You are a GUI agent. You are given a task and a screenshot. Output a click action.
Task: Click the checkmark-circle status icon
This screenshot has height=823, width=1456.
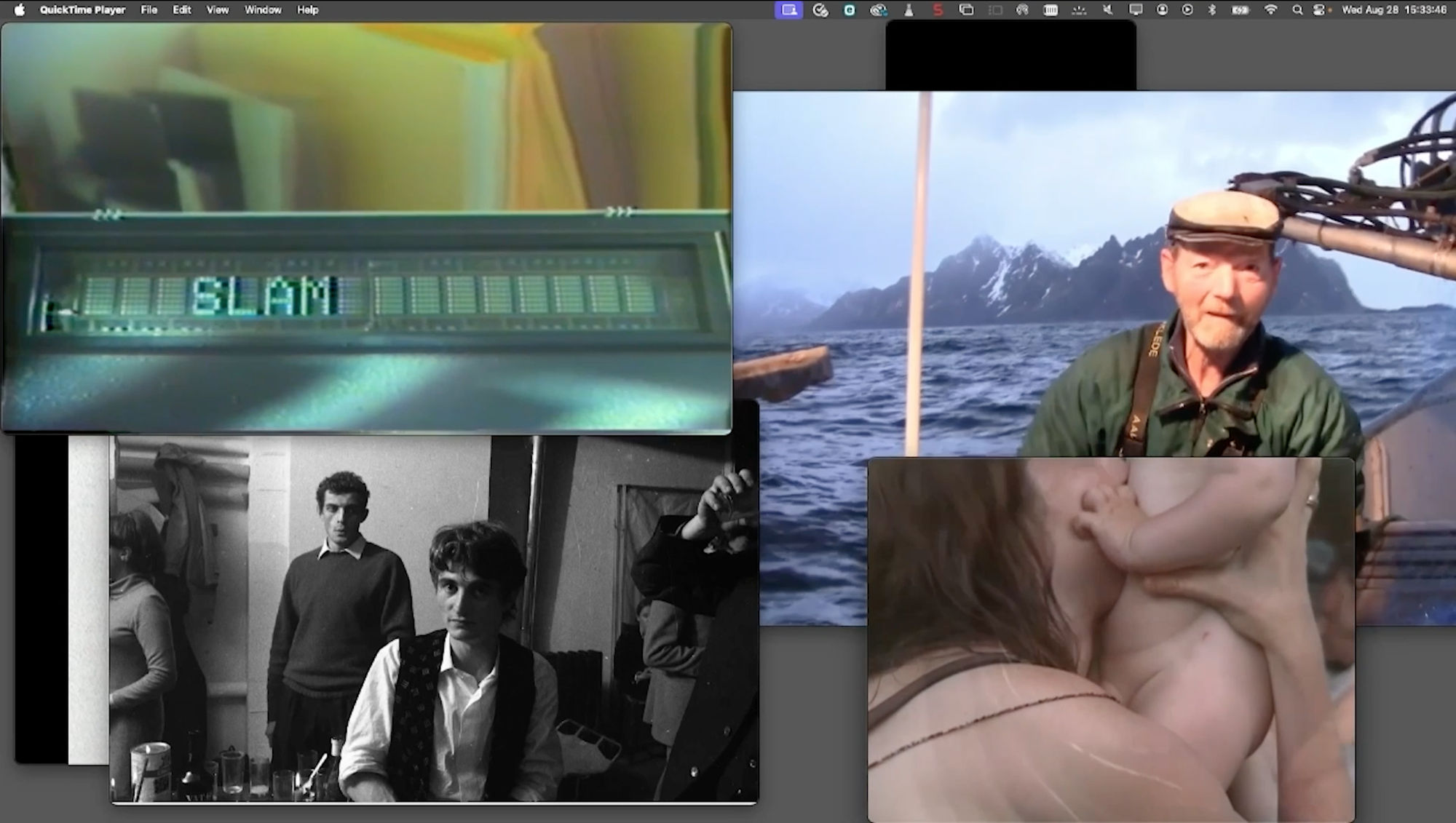820,9
